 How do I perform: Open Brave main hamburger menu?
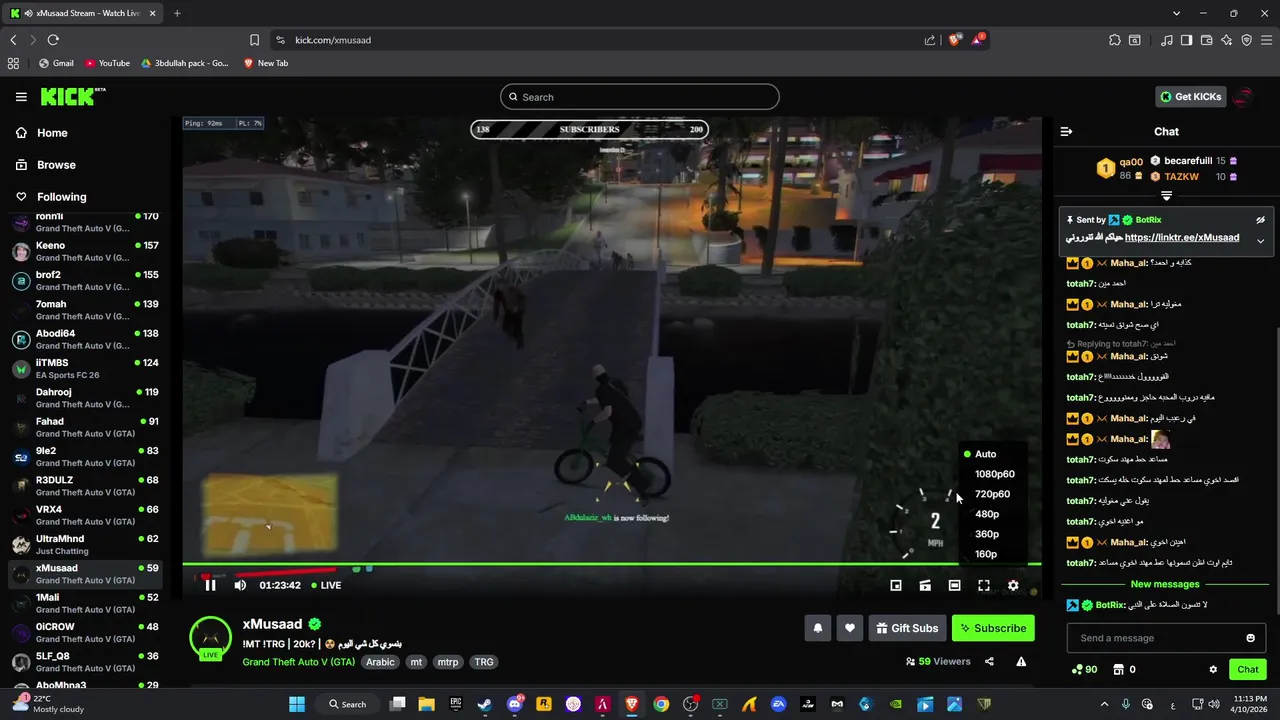(1267, 40)
